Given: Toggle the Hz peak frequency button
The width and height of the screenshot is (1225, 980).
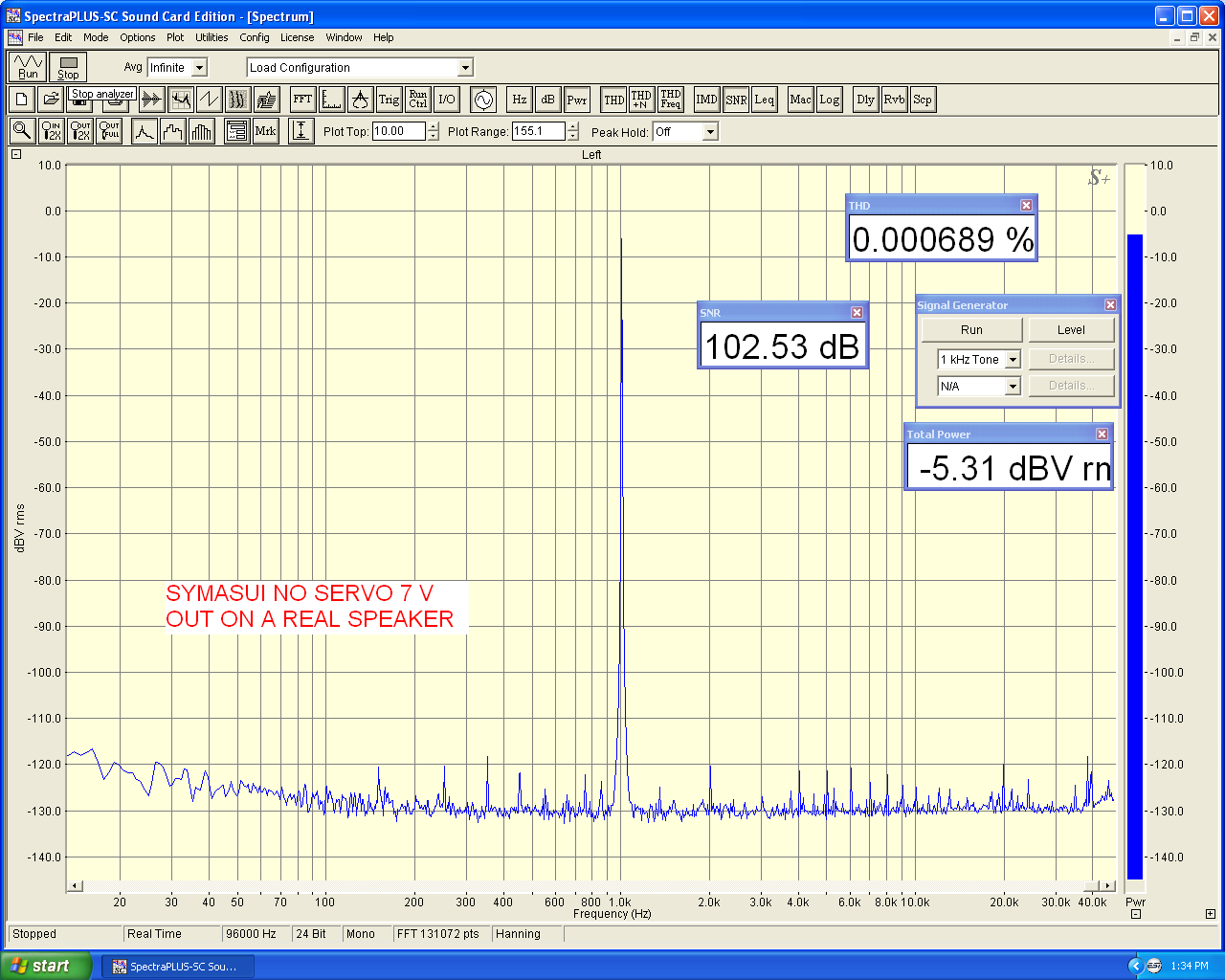Looking at the screenshot, I should [x=519, y=99].
